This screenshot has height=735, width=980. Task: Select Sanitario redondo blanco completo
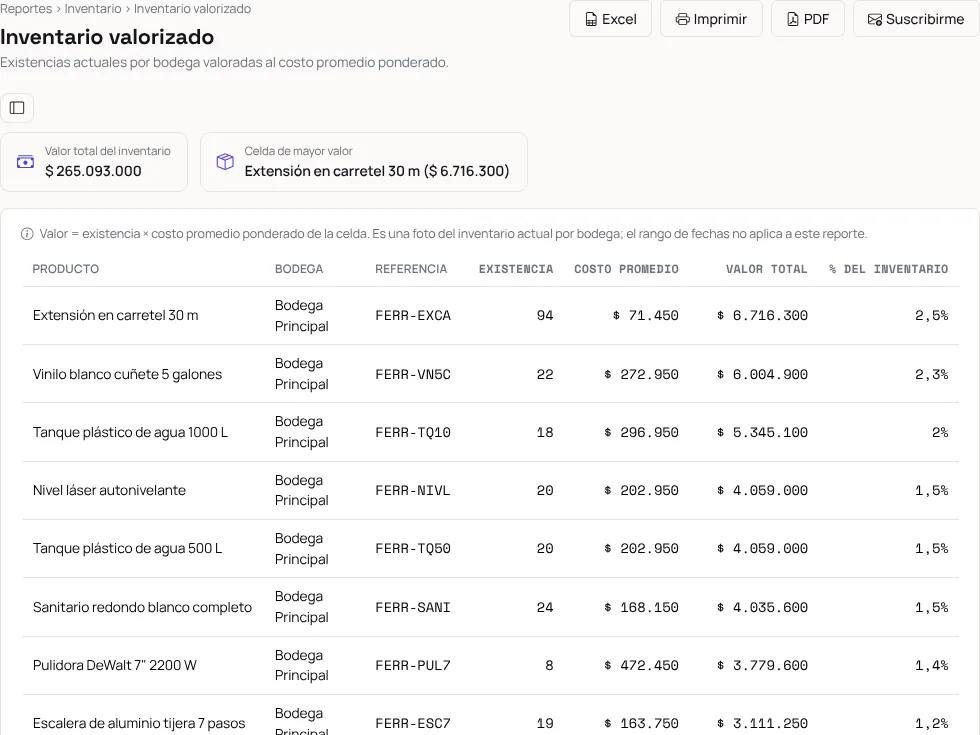pyautogui.click(x=142, y=608)
